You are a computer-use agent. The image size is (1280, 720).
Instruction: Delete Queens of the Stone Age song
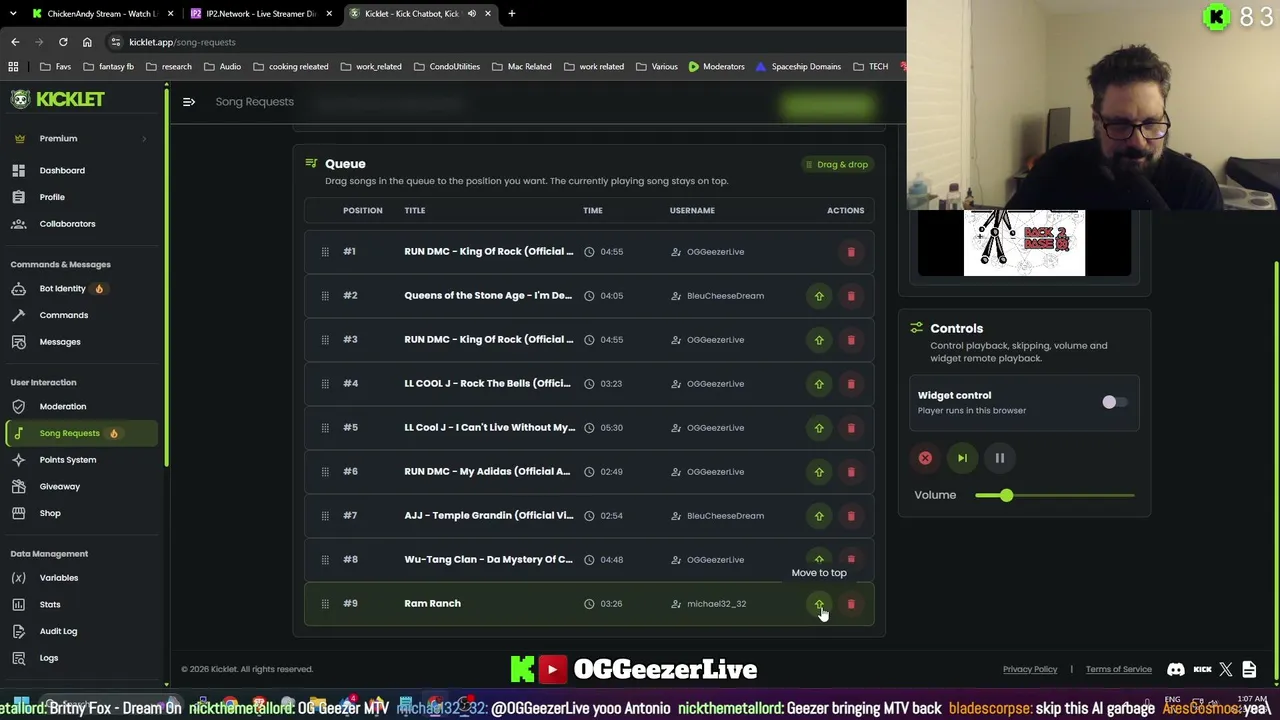851,296
